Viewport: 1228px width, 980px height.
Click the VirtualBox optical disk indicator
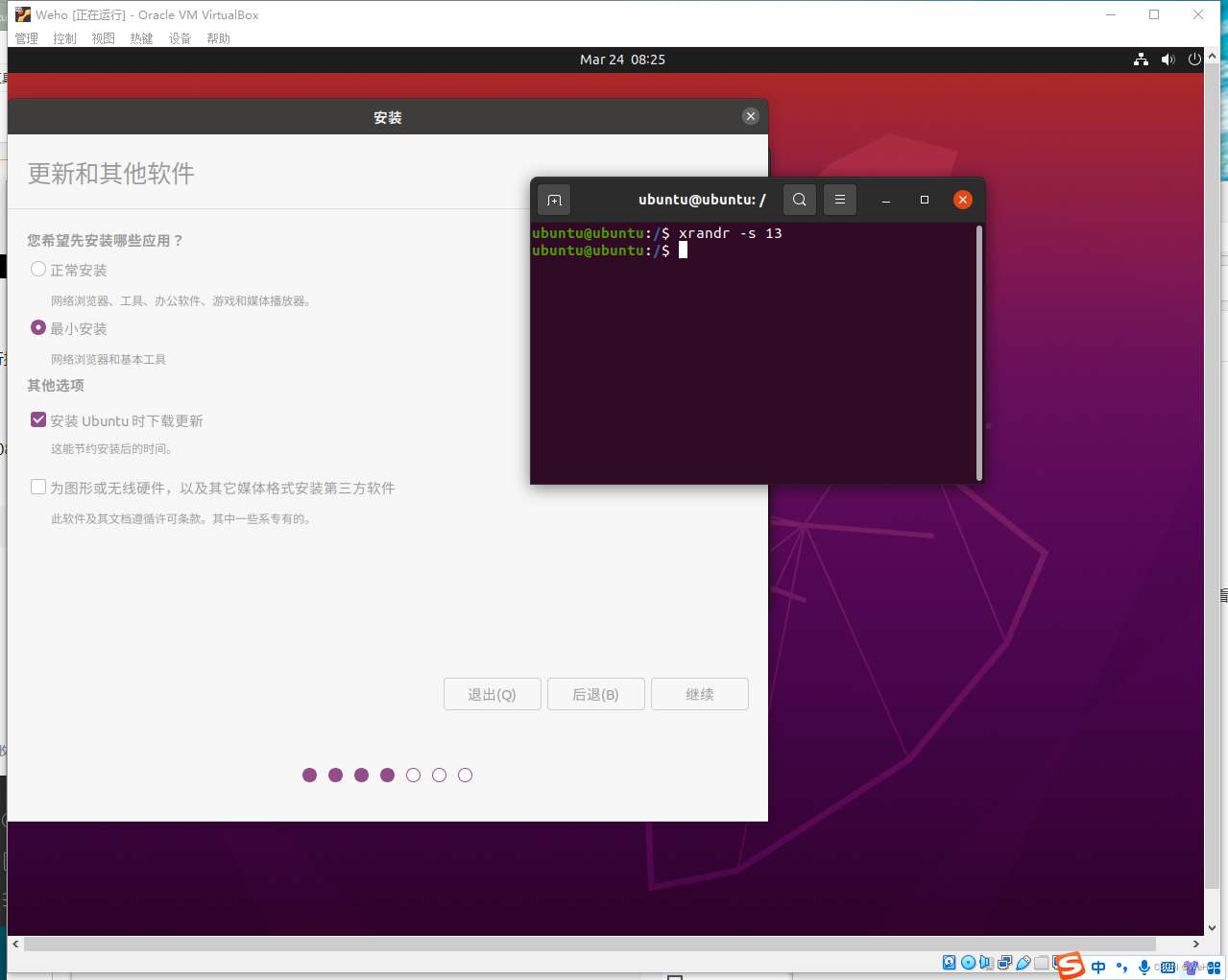click(x=968, y=963)
